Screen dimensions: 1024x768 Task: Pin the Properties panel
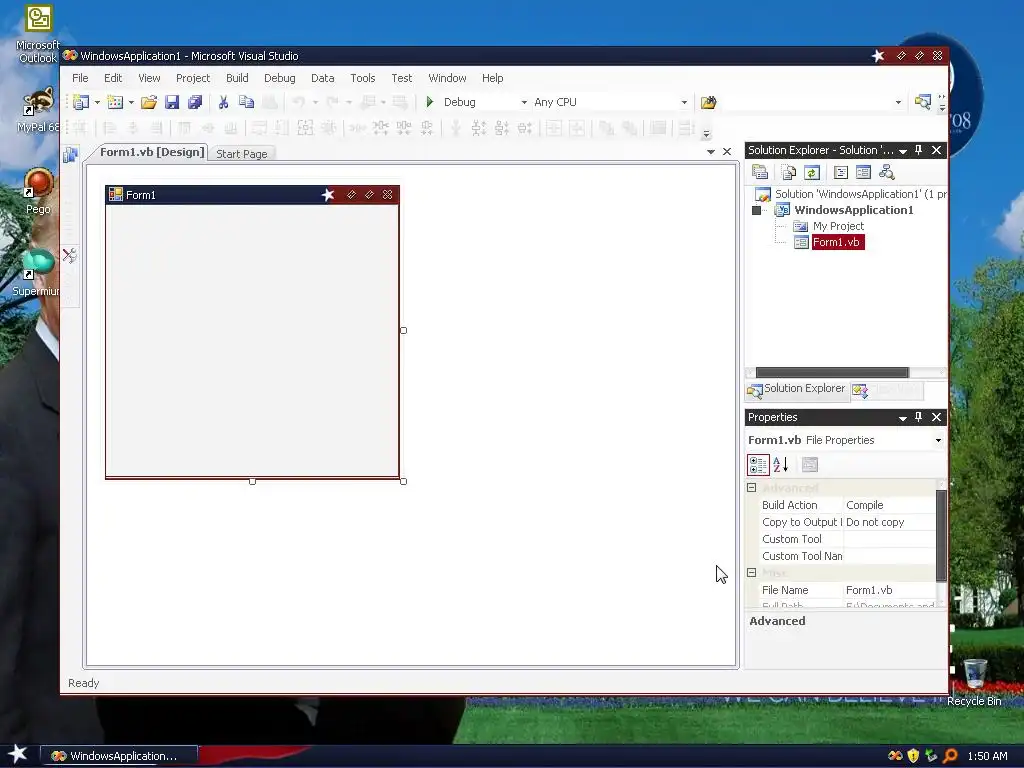(919, 417)
